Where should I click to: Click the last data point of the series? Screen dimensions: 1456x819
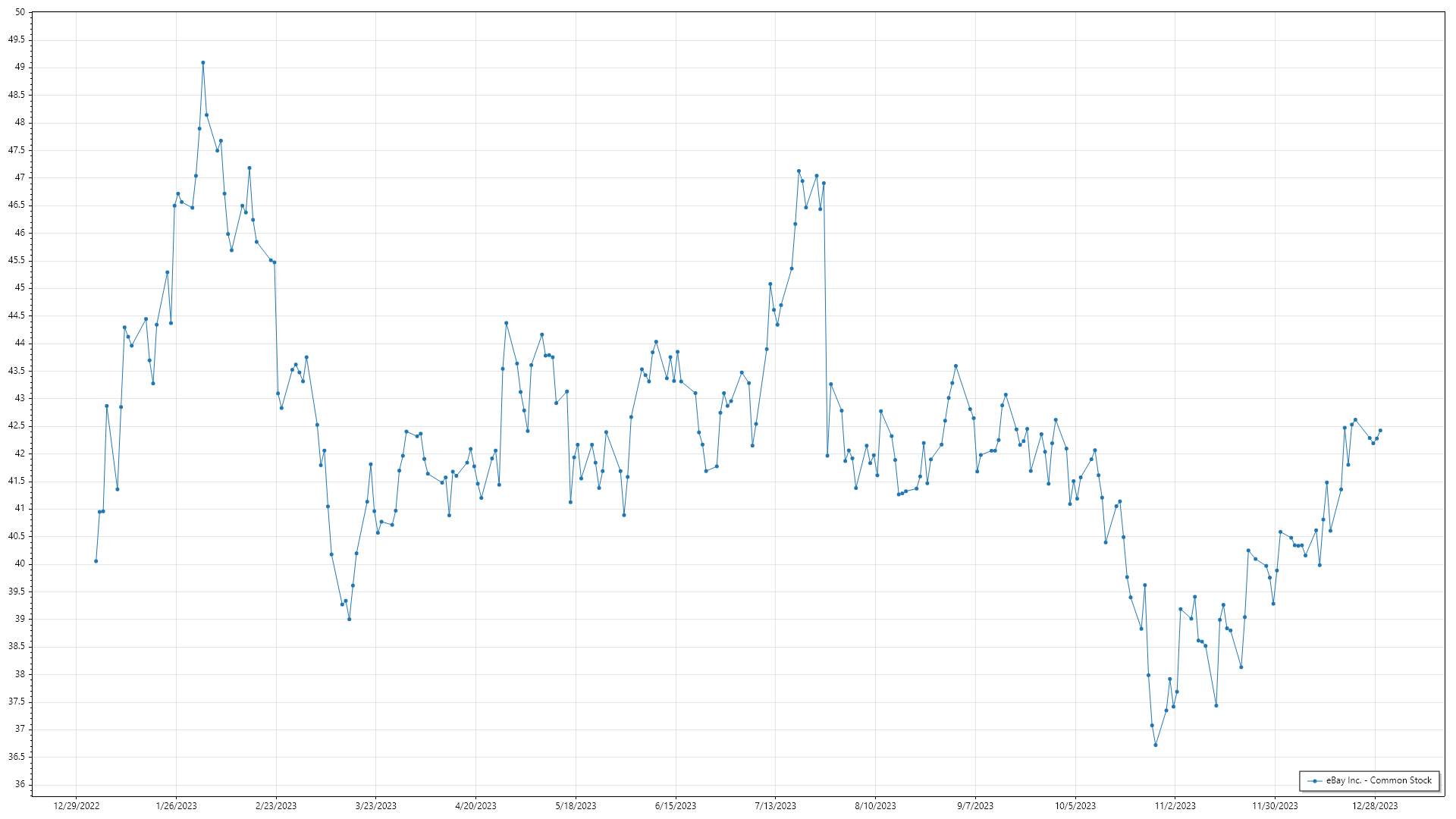click(x=1380, y=431)
